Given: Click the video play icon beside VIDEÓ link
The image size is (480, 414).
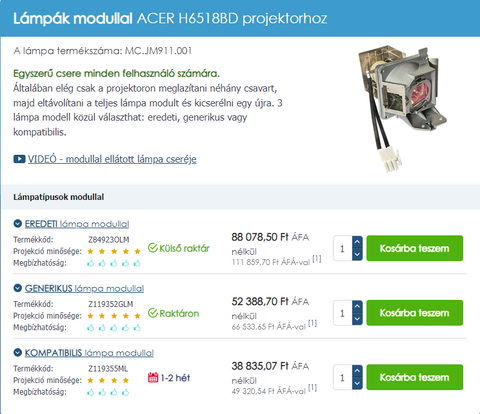Looking at the screenshot, I should [19, 159].
